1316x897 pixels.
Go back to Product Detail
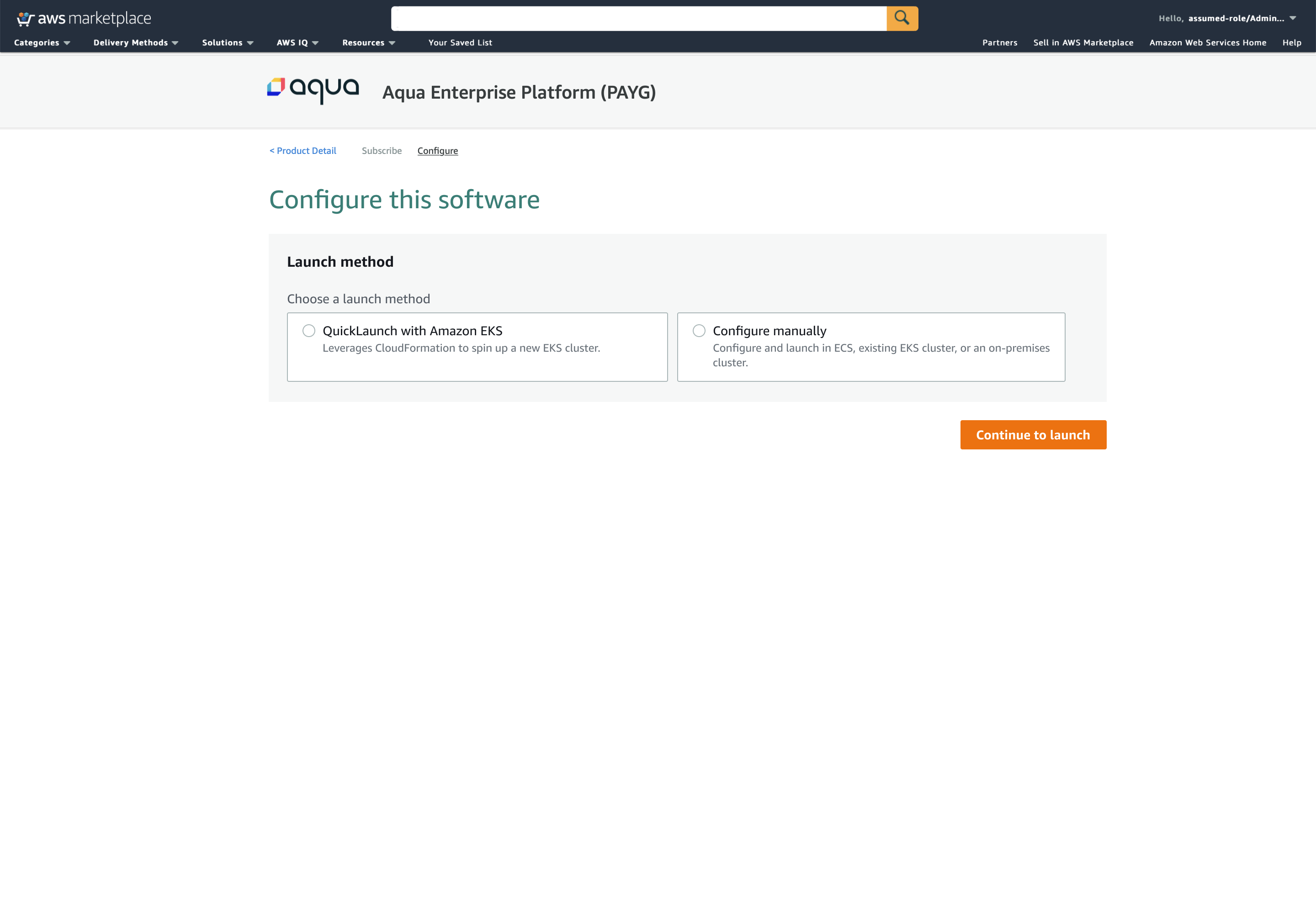click(303, 151)
